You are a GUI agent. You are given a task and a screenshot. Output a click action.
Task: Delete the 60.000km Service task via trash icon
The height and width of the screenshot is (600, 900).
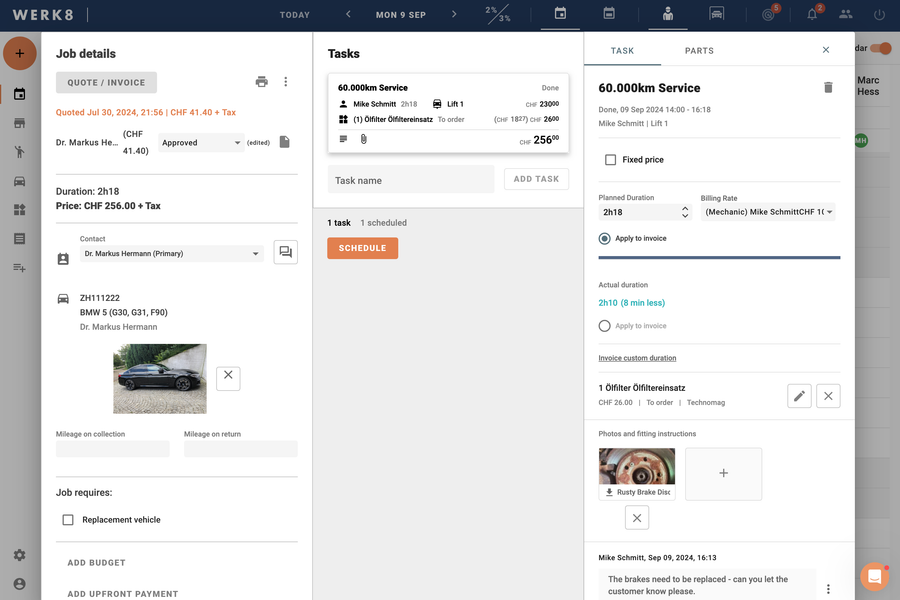click(x=828, y=88)
